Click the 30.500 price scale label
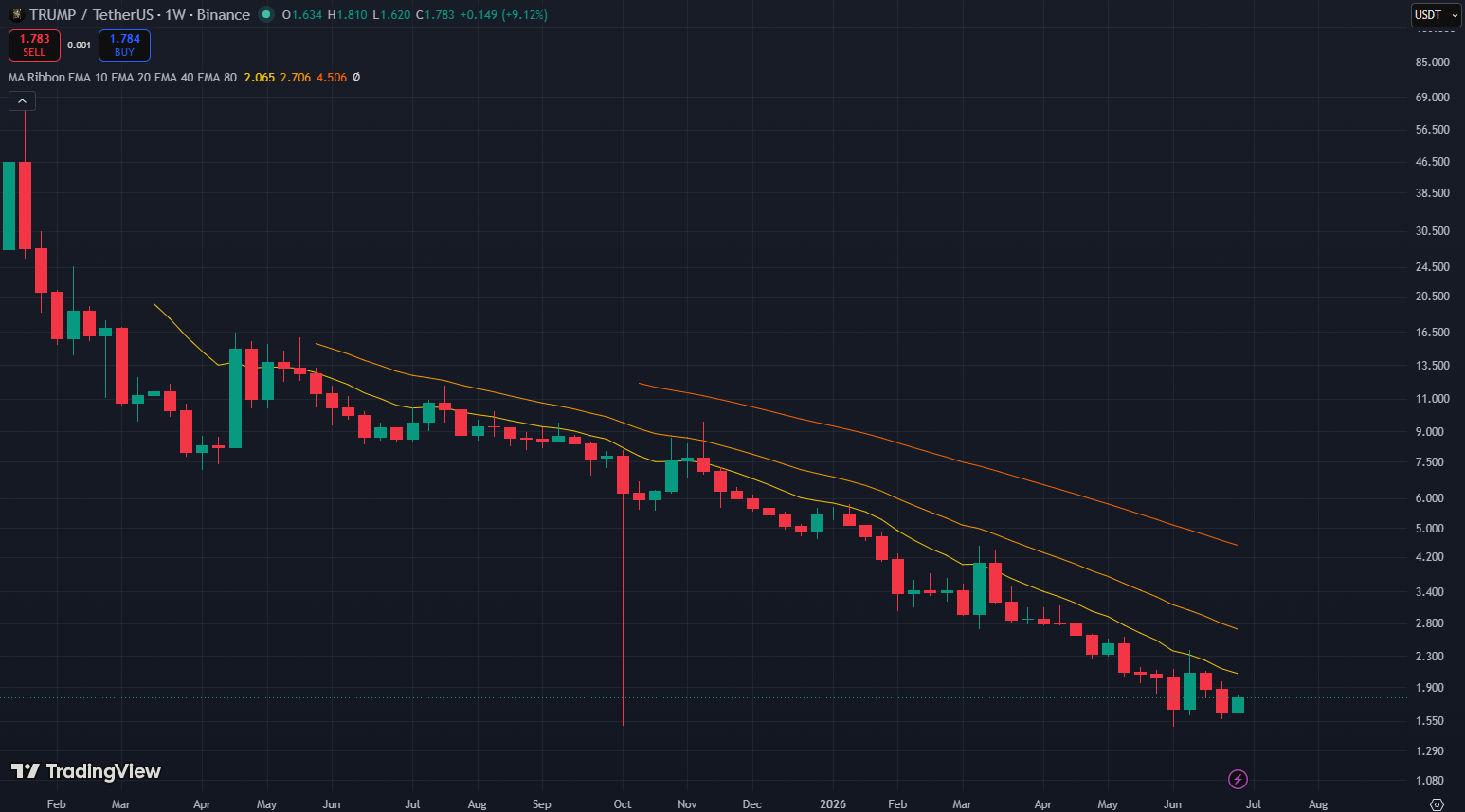 tap(1433, 231)
